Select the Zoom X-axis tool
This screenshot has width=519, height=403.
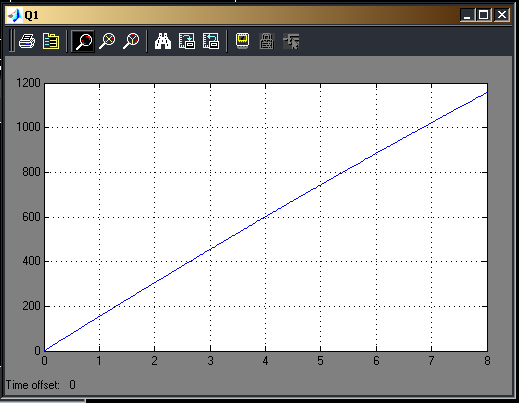pyautogui.click(x=107, y=41)
